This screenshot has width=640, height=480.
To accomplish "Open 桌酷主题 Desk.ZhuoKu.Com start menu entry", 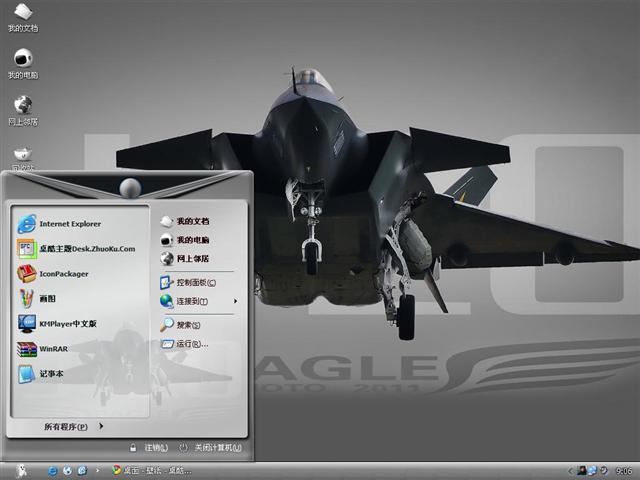I will tap(76, 249).
